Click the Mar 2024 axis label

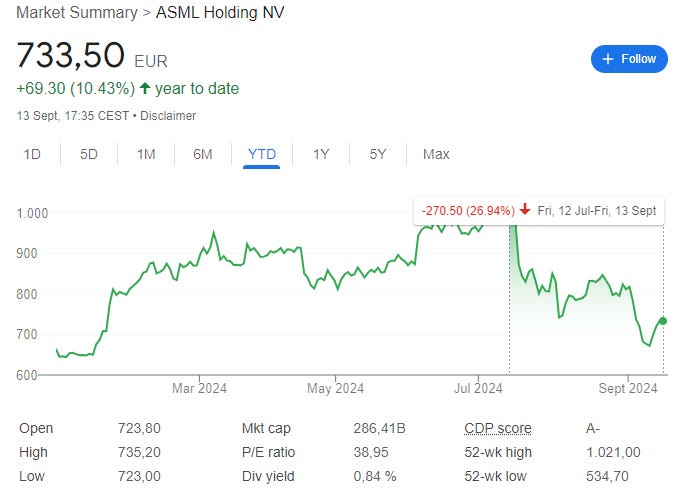pos(199,388)
